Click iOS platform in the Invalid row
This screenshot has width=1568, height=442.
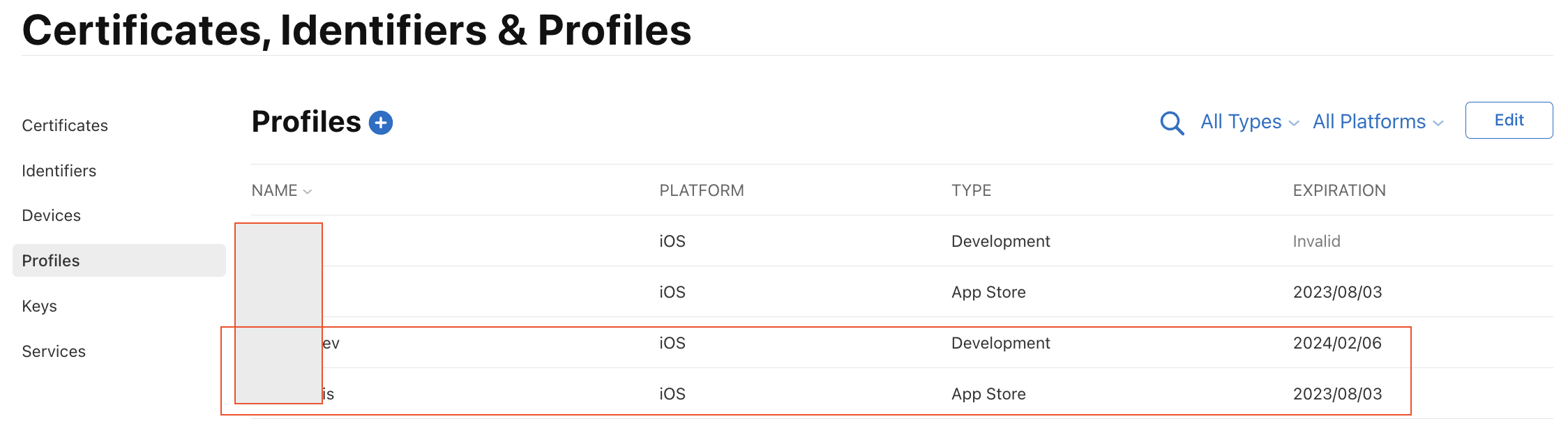pyautogui.click(x=672, y=241)
